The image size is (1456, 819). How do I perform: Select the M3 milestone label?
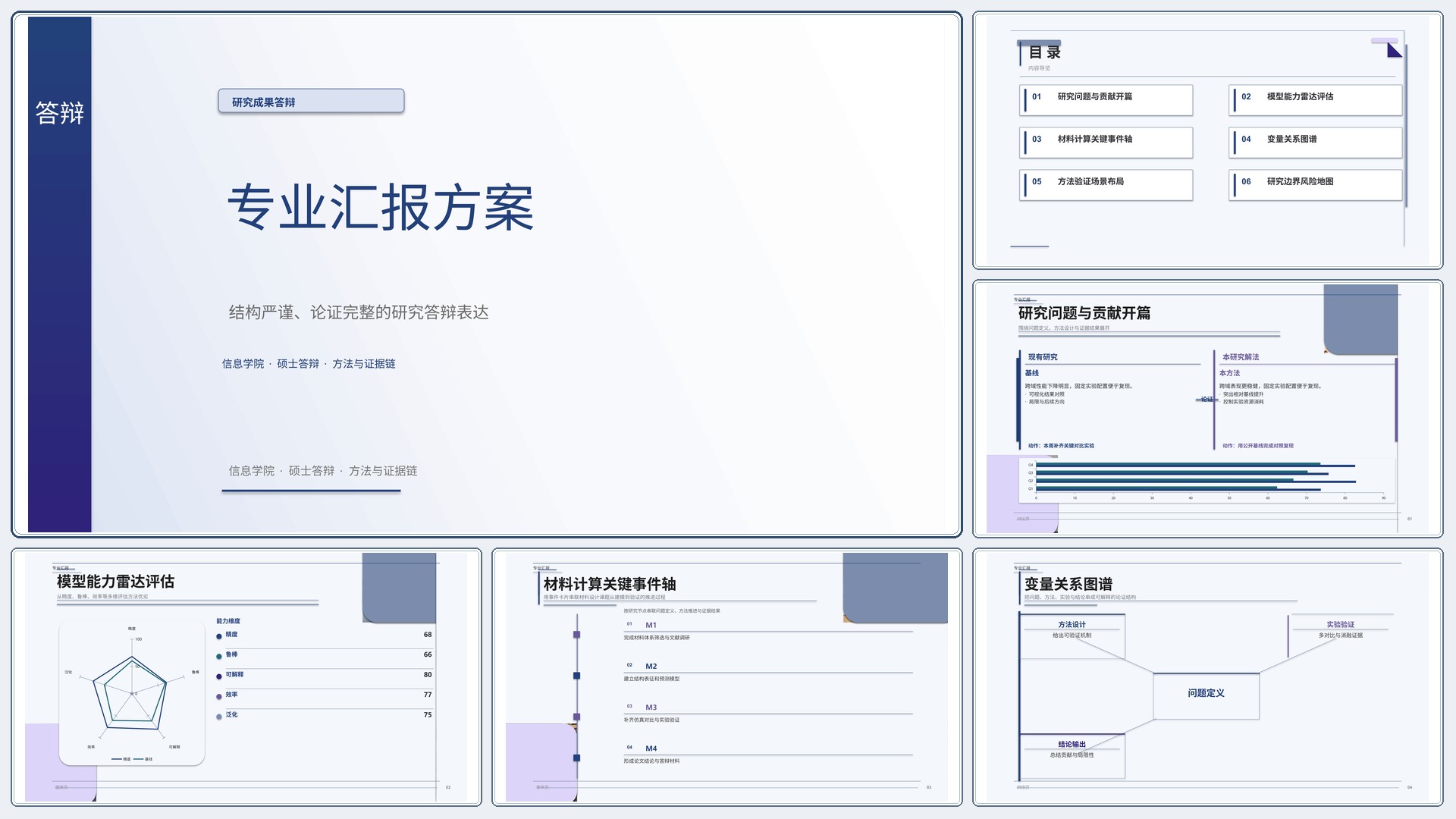click(x=651, y=708)
